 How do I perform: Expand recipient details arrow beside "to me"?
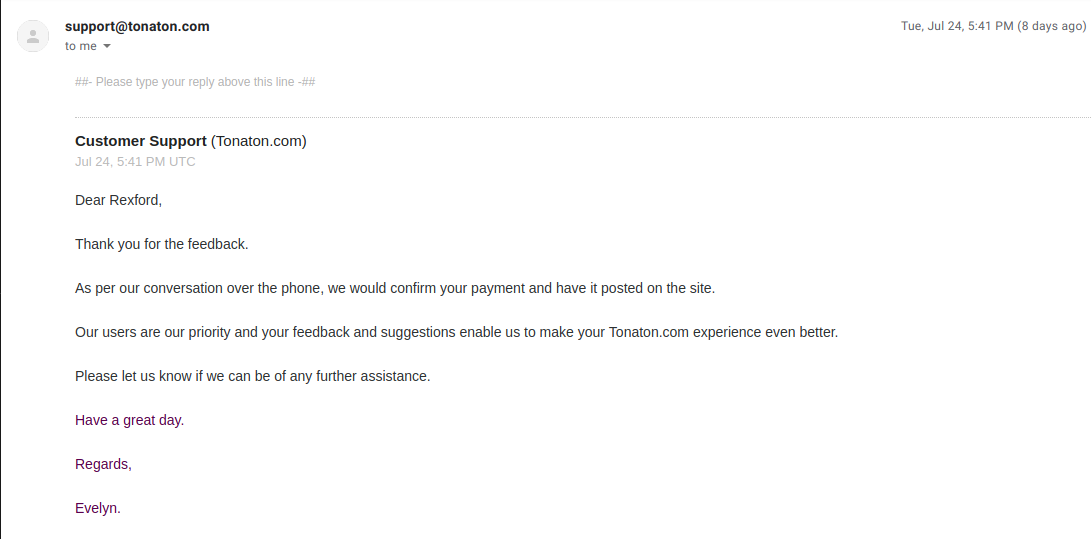coord(107,47)
